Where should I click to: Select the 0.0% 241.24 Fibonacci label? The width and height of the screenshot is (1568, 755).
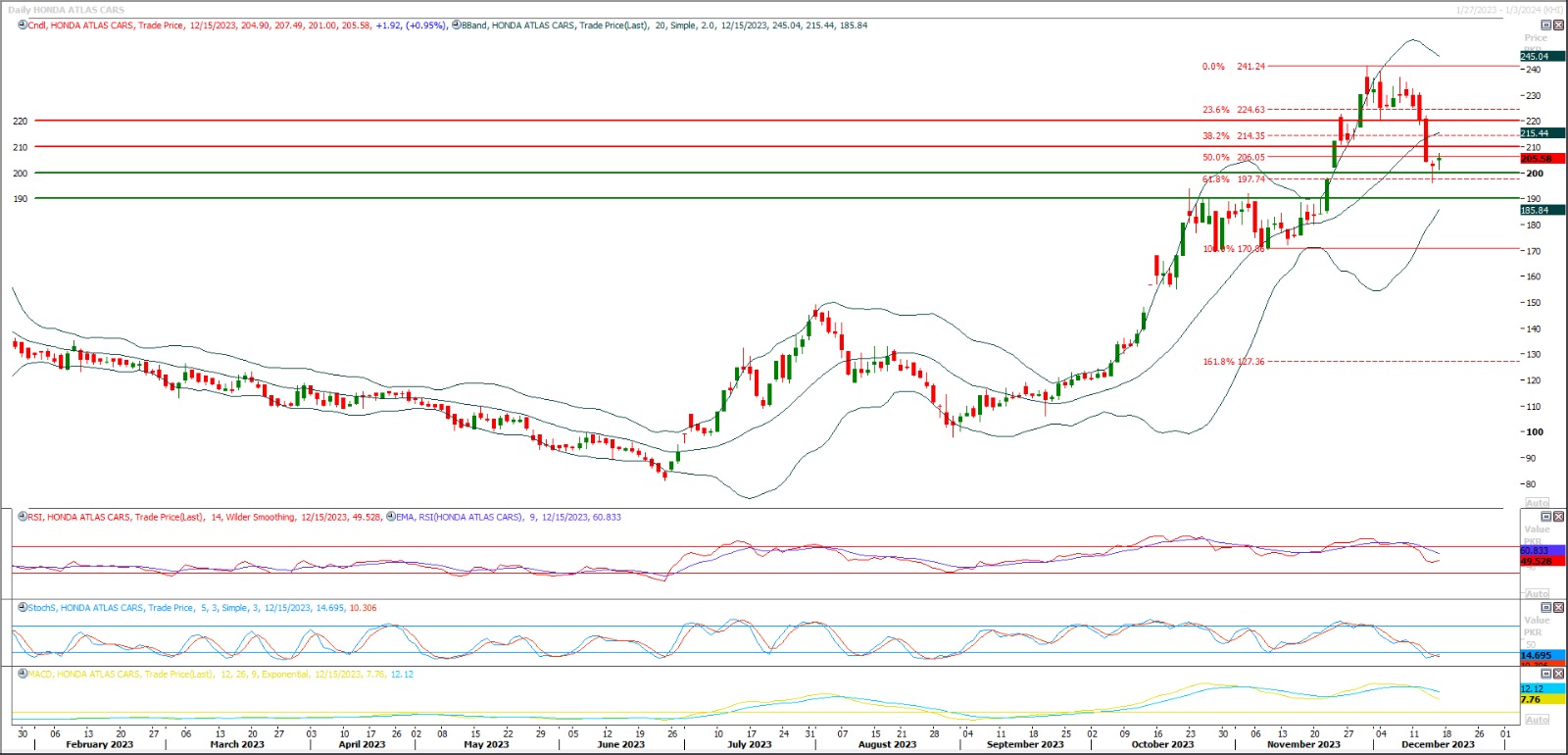point(1233,67)
